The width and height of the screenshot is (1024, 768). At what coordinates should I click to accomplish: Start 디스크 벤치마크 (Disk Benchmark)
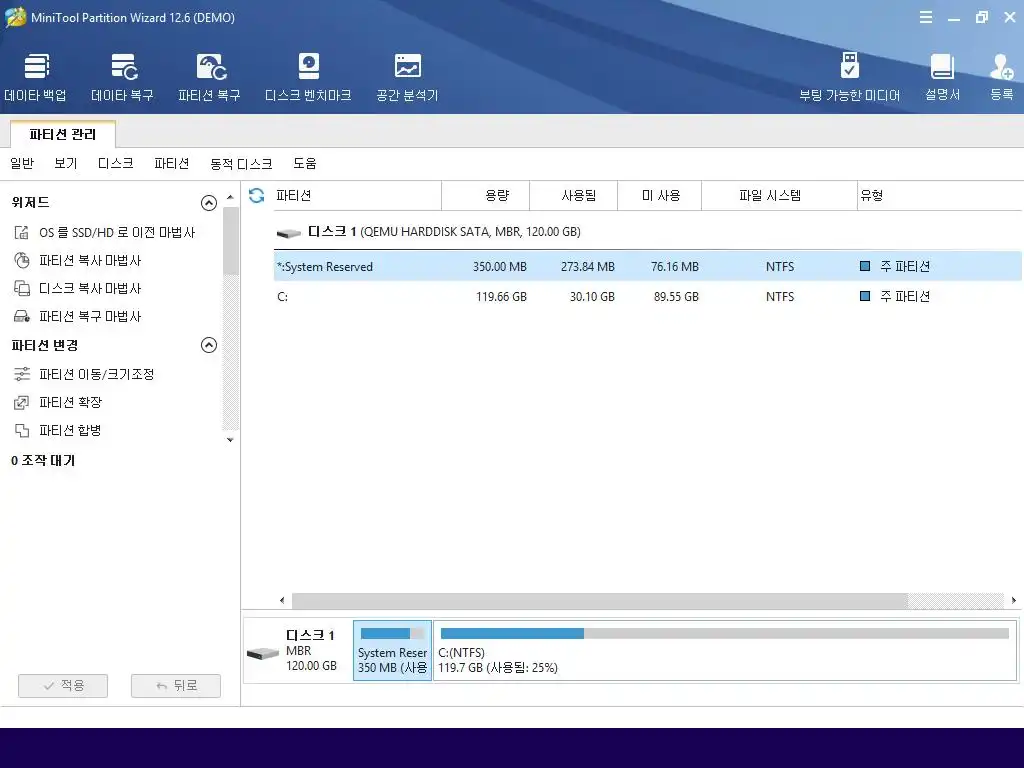[308, 77]
